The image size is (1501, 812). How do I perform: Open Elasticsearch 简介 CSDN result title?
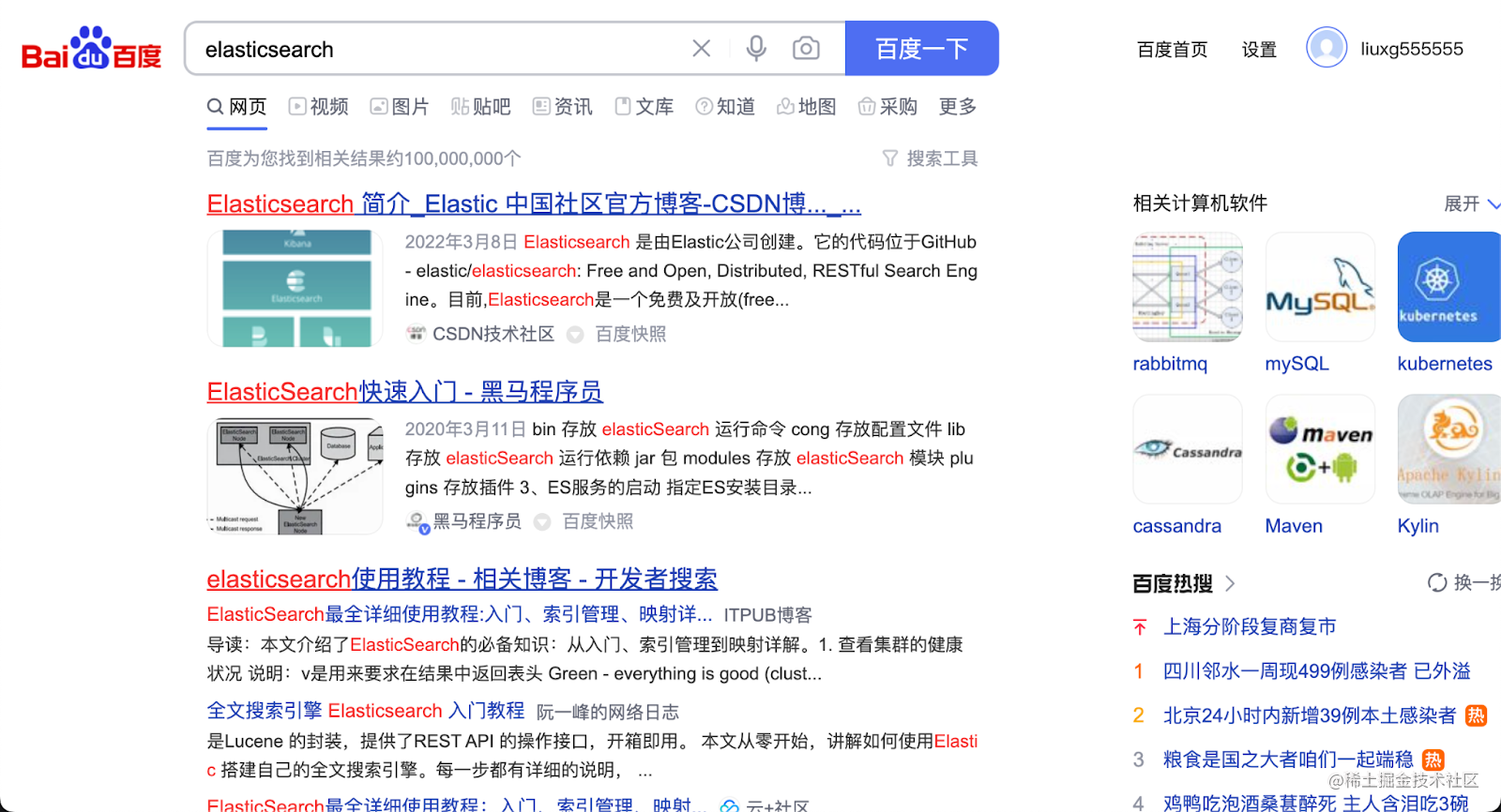(x=534, y=203)
